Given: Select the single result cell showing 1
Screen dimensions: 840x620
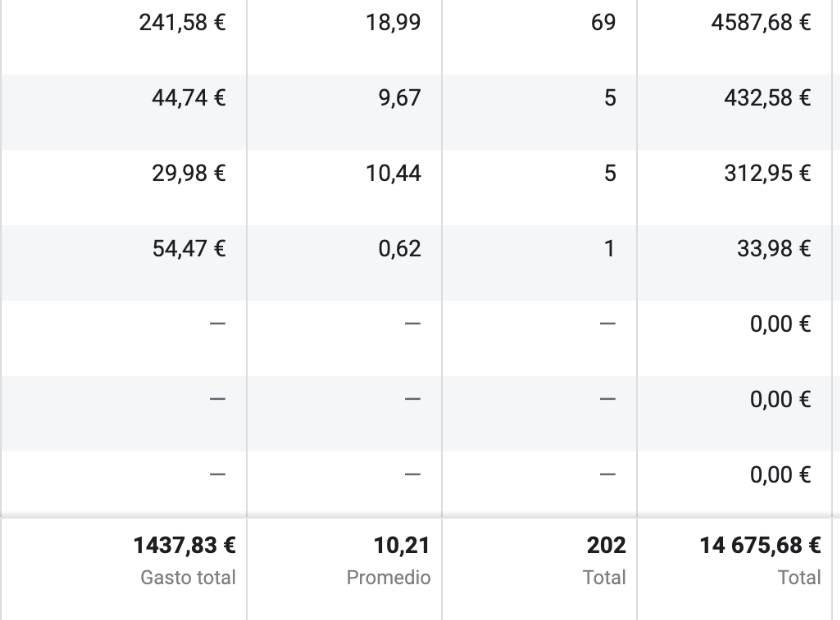Looking at the screenshot, I should click(x=539, y=249).
